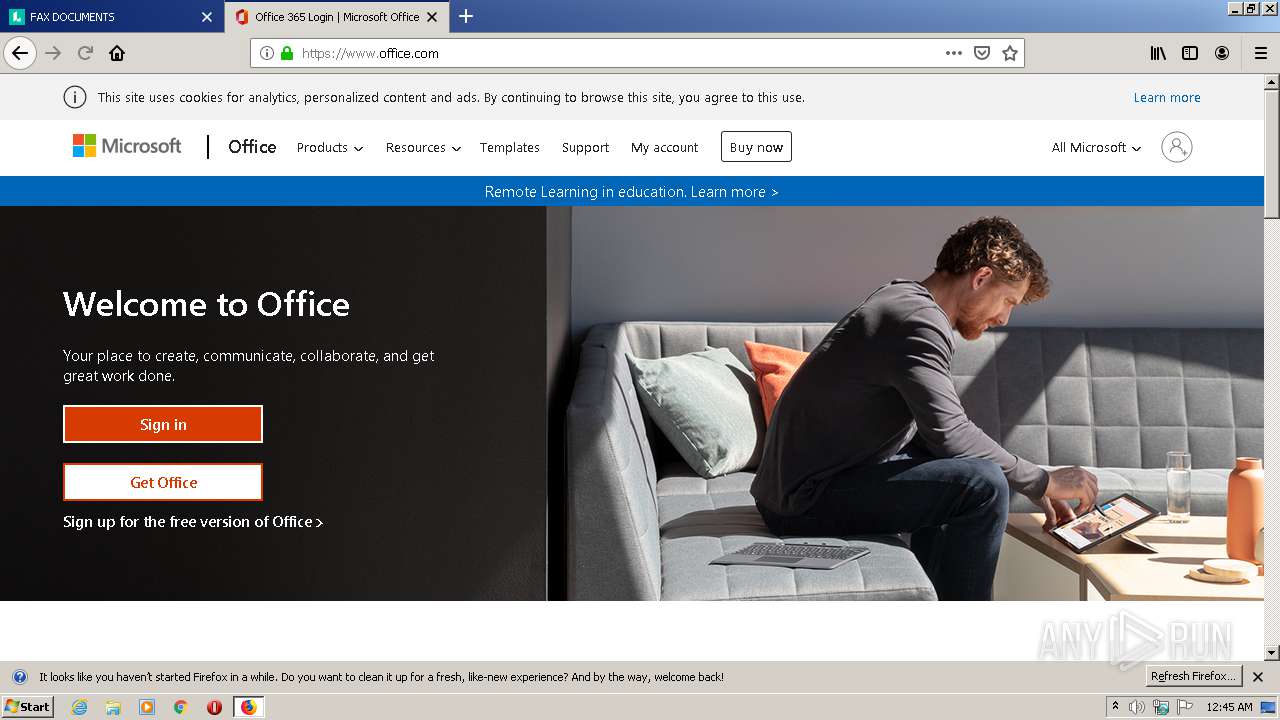Click the scrollbar down arrow
This screenshot has height=720, width=1280.
point(1272,653)
